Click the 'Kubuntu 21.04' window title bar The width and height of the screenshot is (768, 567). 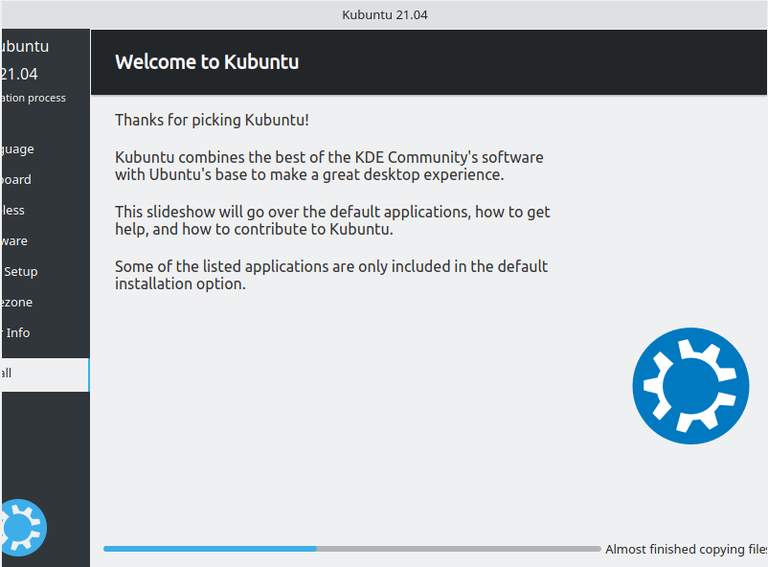pos(385,14)
